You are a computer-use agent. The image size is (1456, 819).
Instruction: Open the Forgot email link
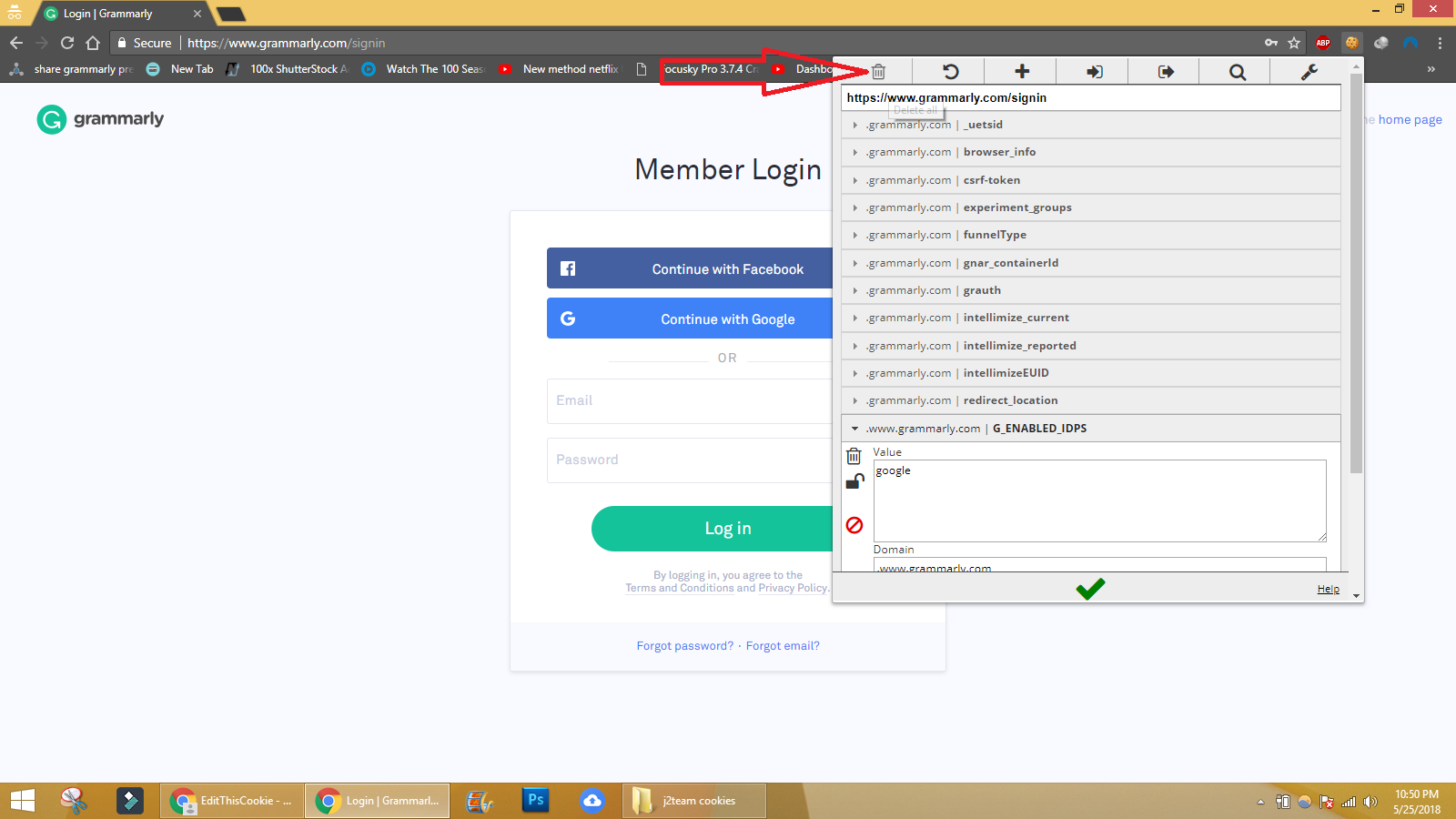pos(783,646)
